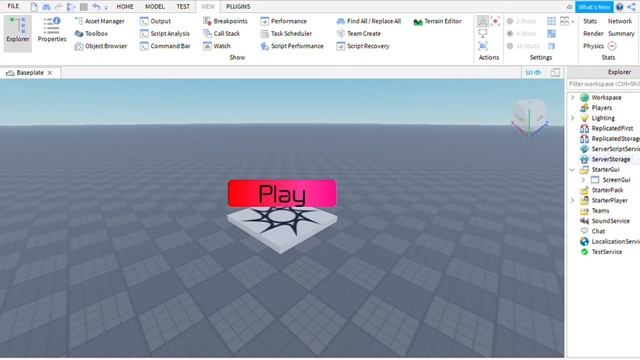The height and width of the screenshot is (360, 640).
Task: Select ReplicatedFirst in Explorer
Action: [607, 128]
